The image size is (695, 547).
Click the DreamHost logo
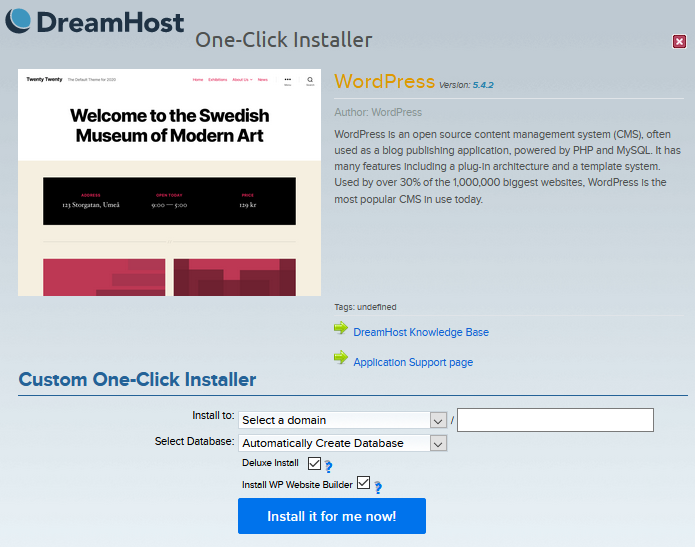pos(94,22)
